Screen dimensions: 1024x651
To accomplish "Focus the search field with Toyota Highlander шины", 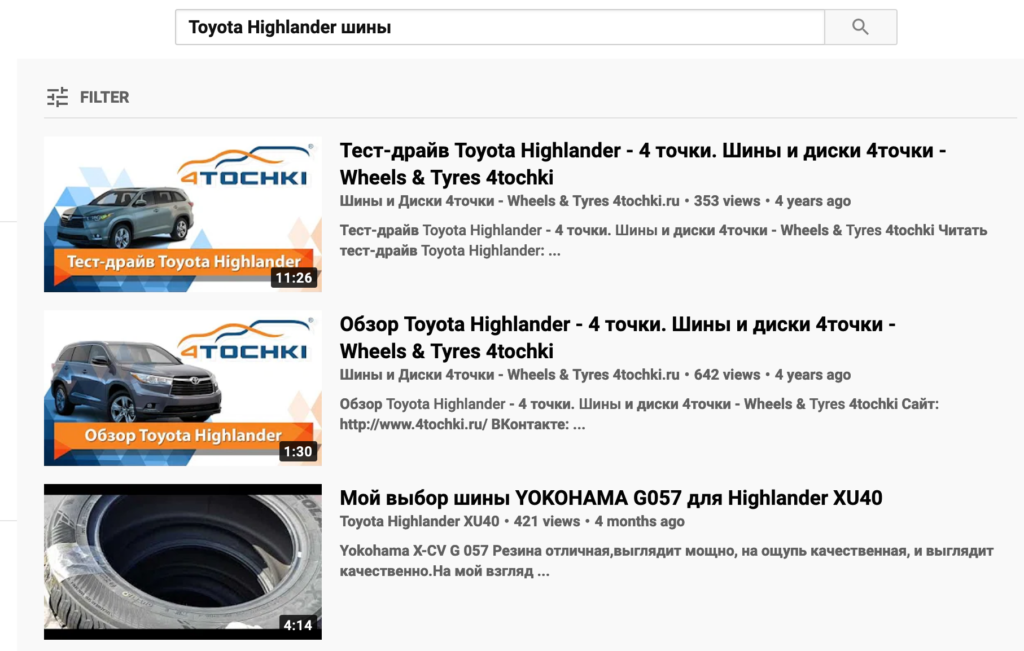I will [500, 27].
